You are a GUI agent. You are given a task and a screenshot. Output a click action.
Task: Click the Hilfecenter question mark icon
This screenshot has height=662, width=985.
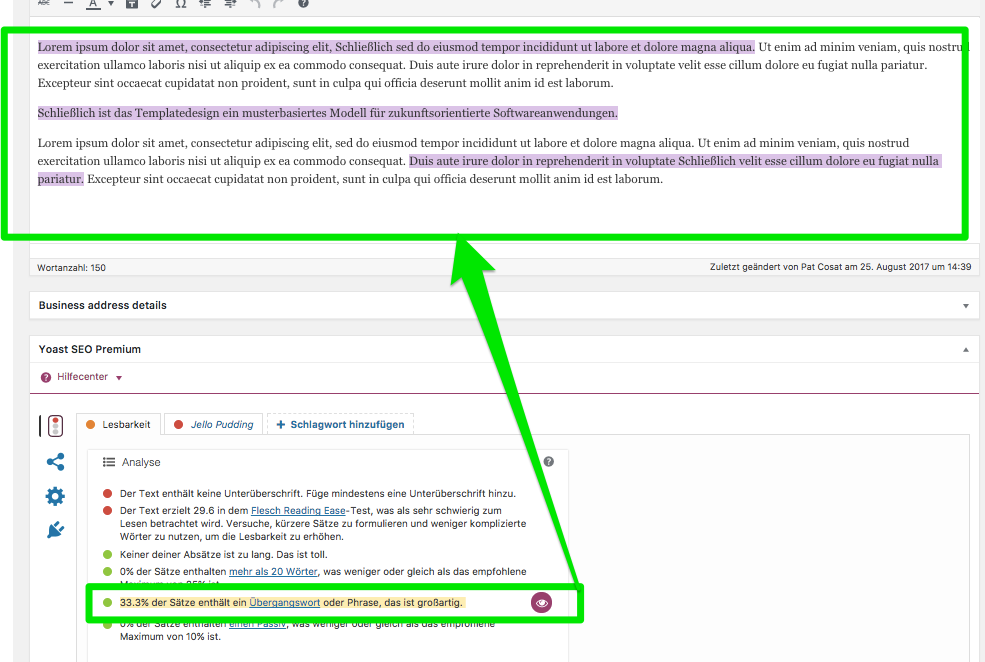tap(46, 377)
